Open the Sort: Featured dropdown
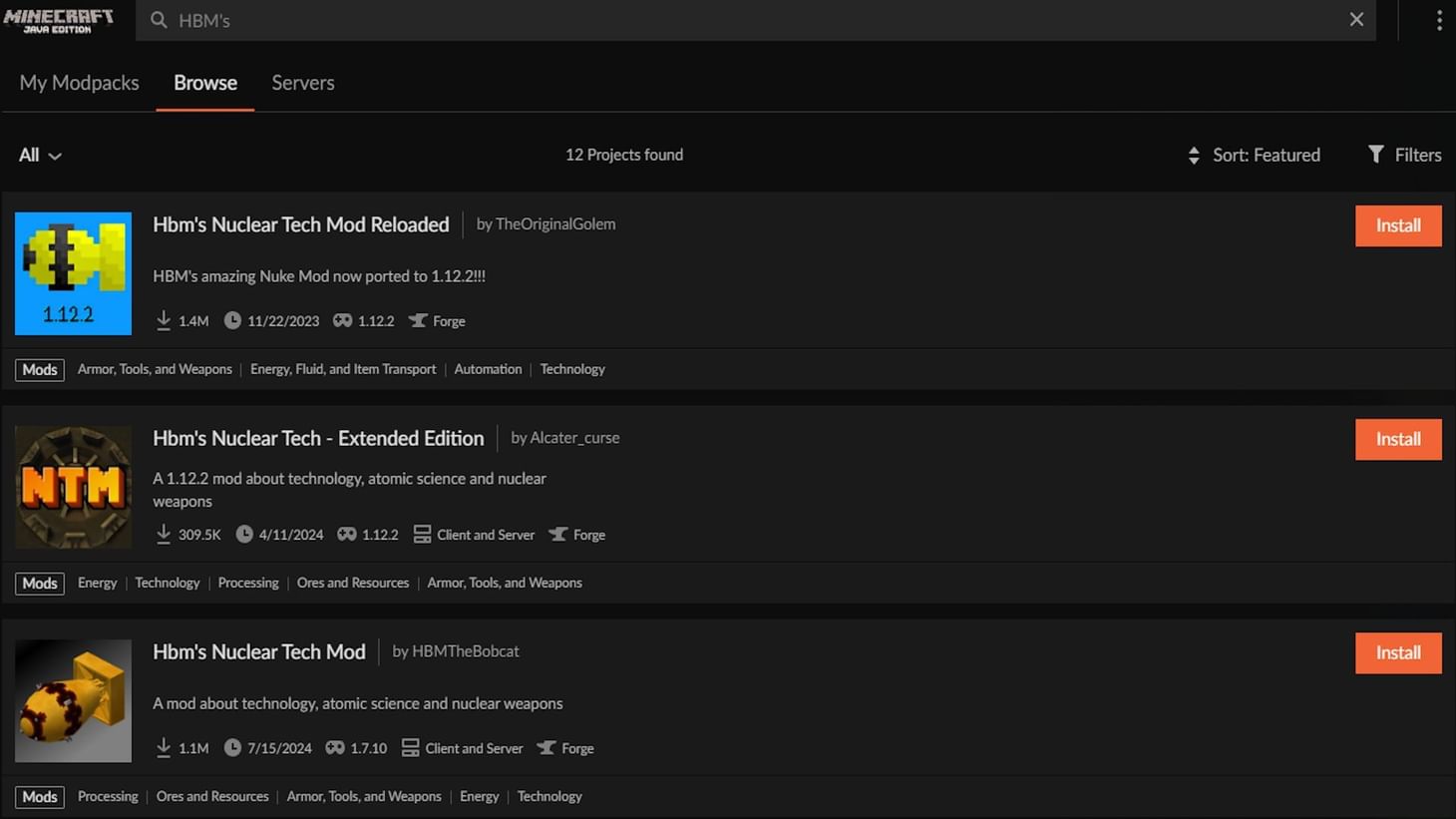This screenshot has height=819, width=1456. coord(1266,156)
